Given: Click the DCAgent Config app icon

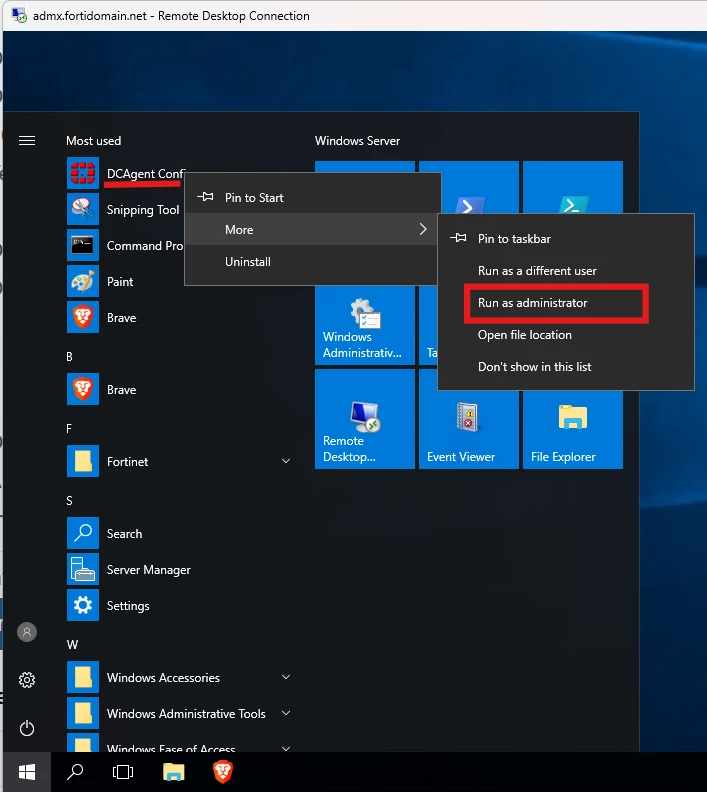Looking at the screenshot, I should (x=83, y=173).
